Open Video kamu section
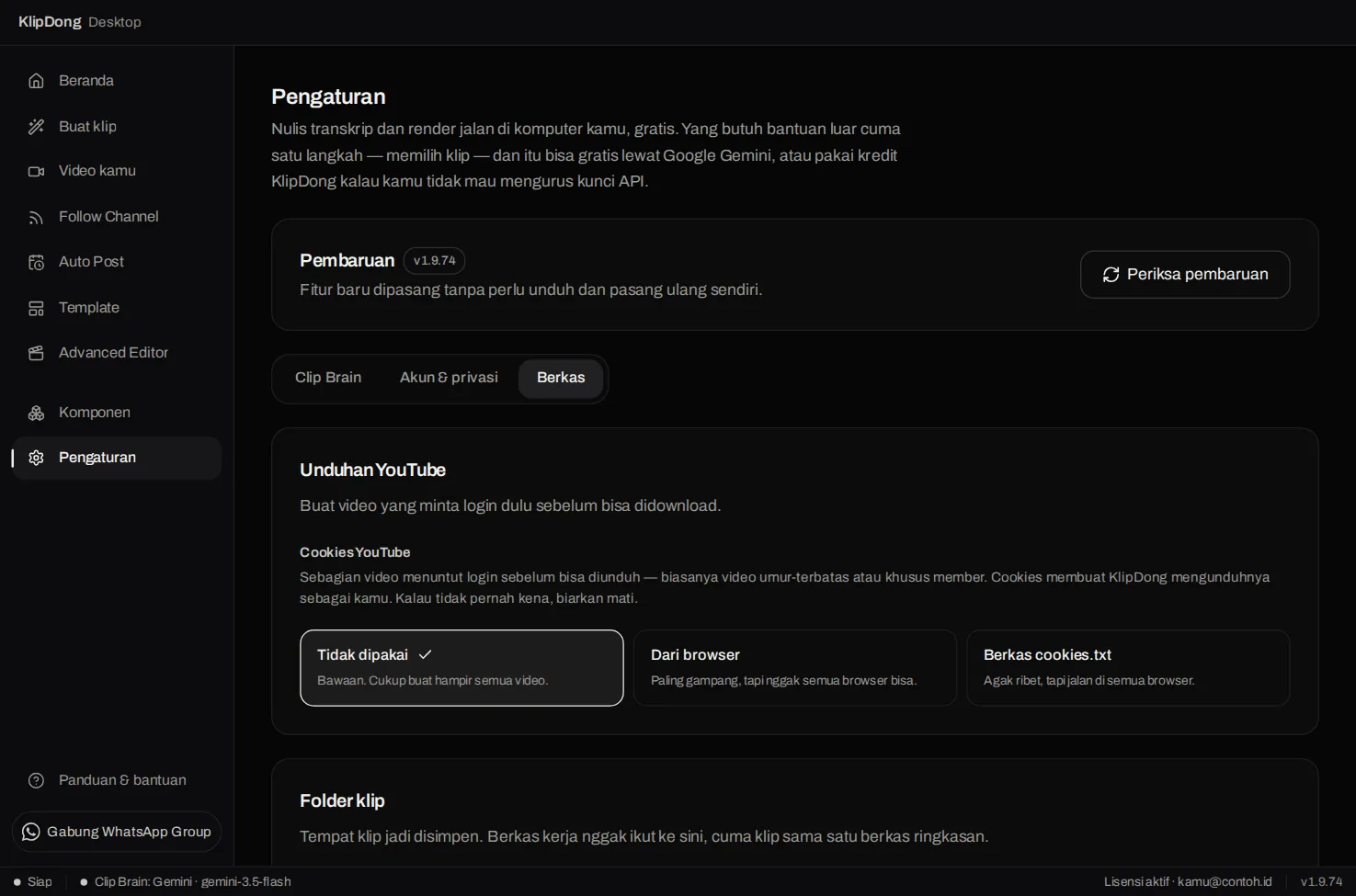1356x896 pixels. coord(117,171)
